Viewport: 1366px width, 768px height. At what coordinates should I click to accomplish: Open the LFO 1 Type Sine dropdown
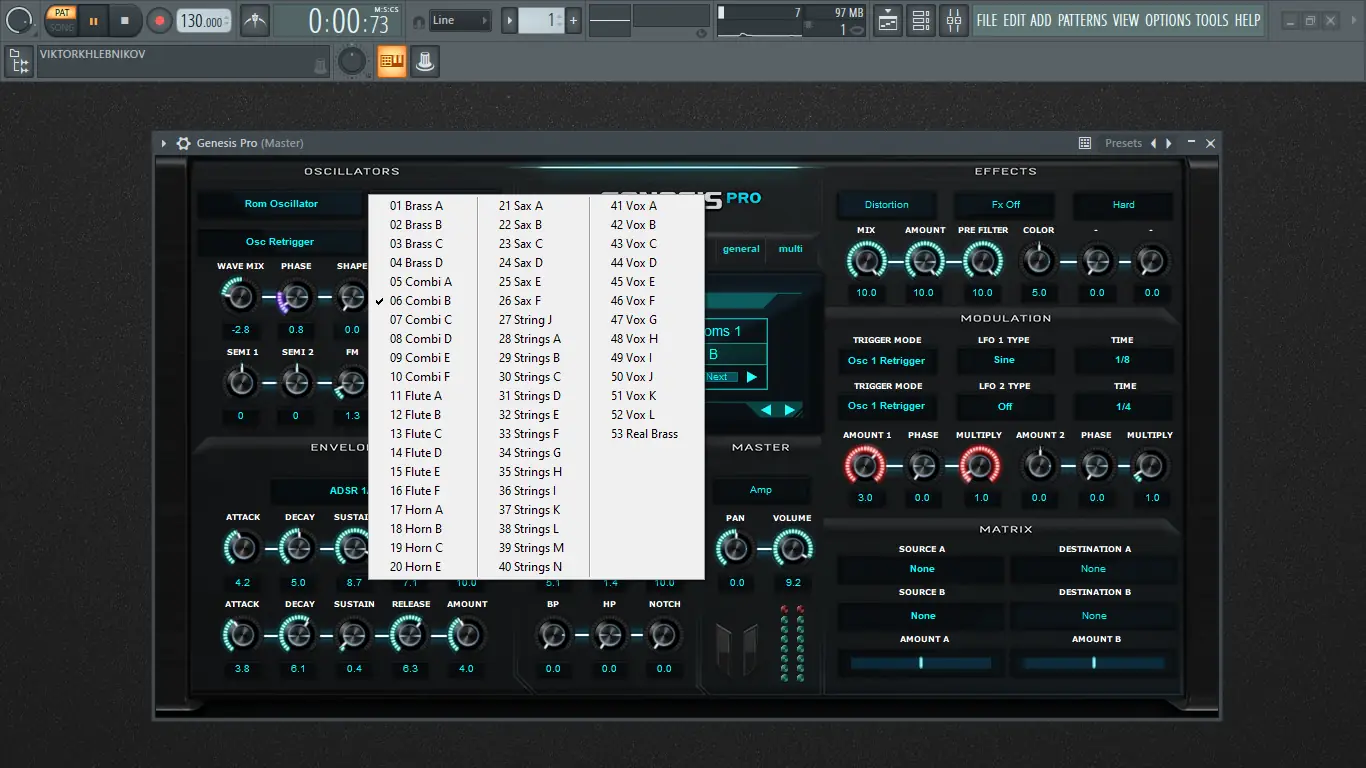(x=1004, y=360)
